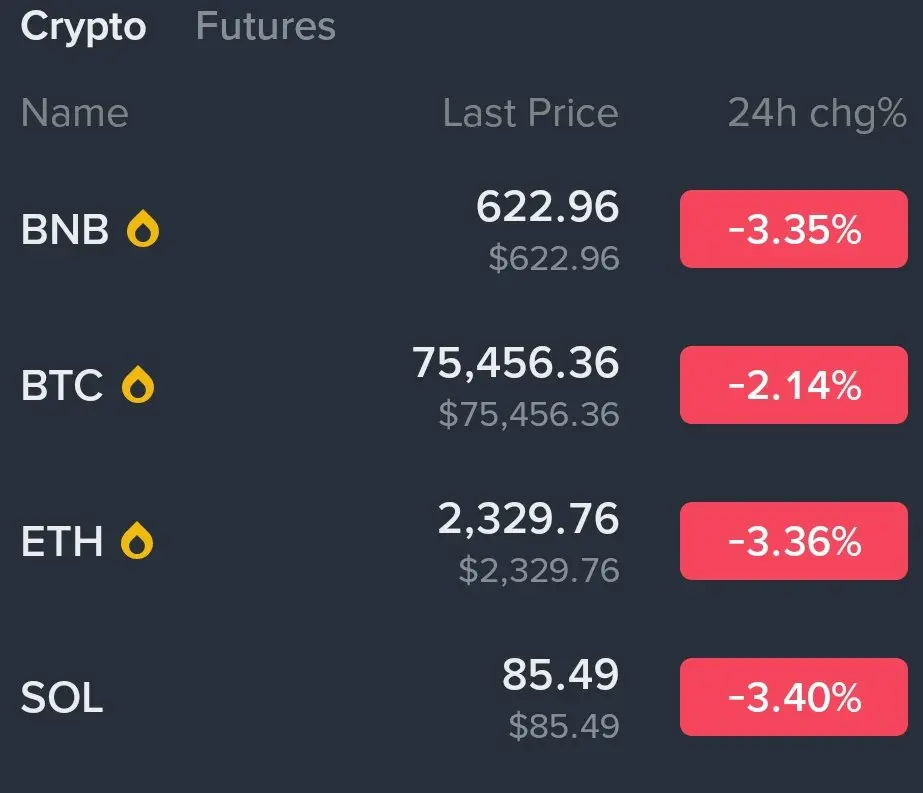
Task: Sort by Last Price column header
Action: tap(530, 112)
